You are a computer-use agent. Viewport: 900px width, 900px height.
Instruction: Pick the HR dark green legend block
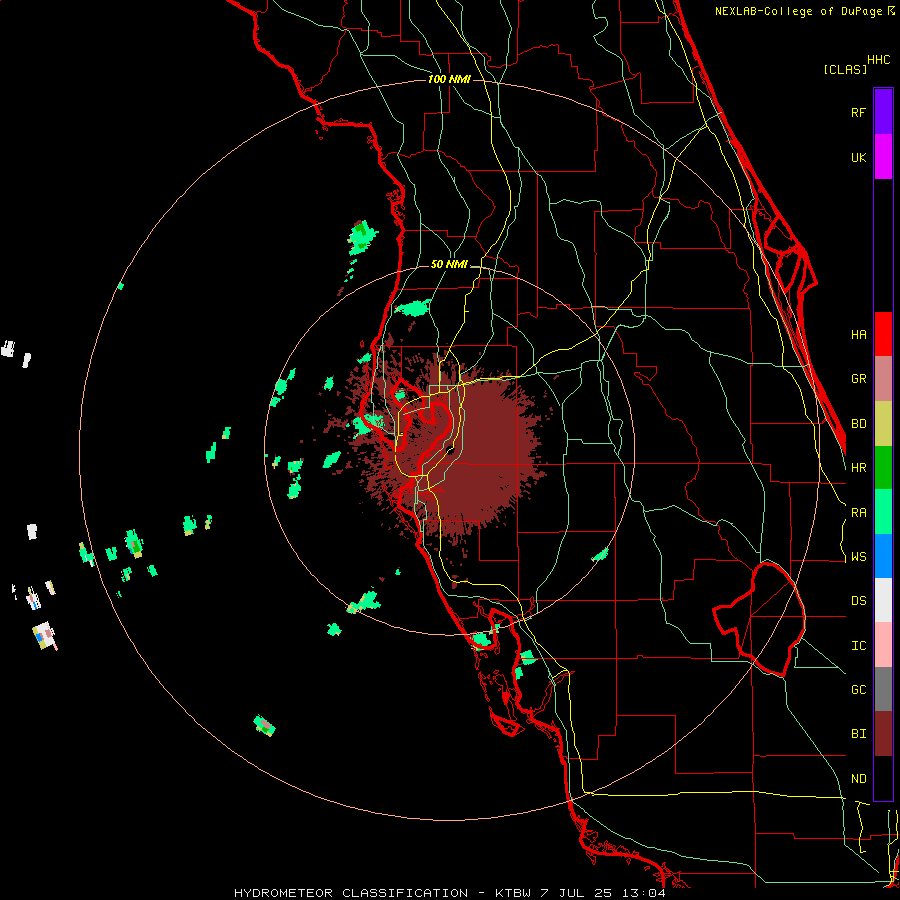tap(883, 468)
